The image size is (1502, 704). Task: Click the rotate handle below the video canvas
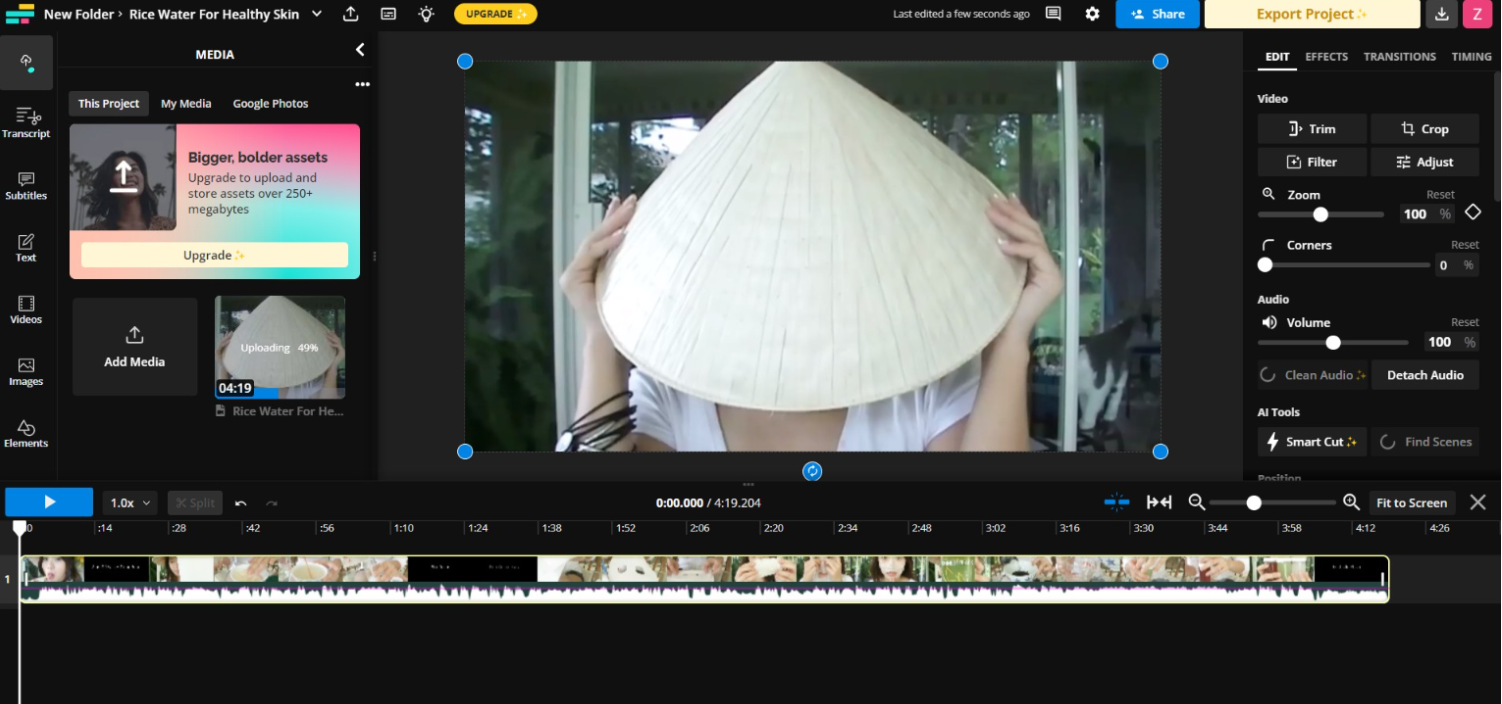(x=812, y=471)
